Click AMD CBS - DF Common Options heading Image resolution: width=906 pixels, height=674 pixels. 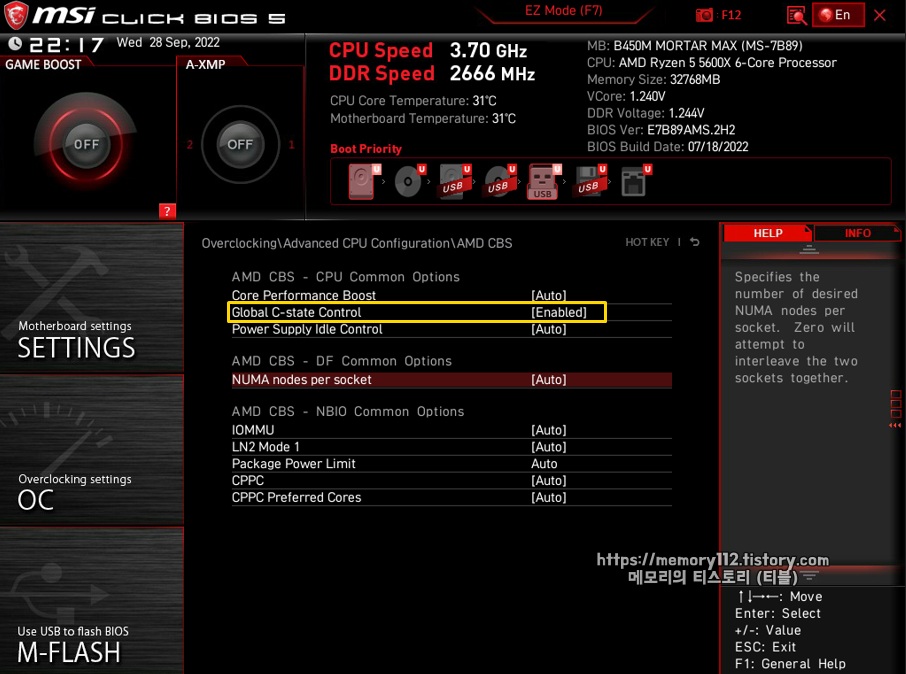[x=341, y=361]
